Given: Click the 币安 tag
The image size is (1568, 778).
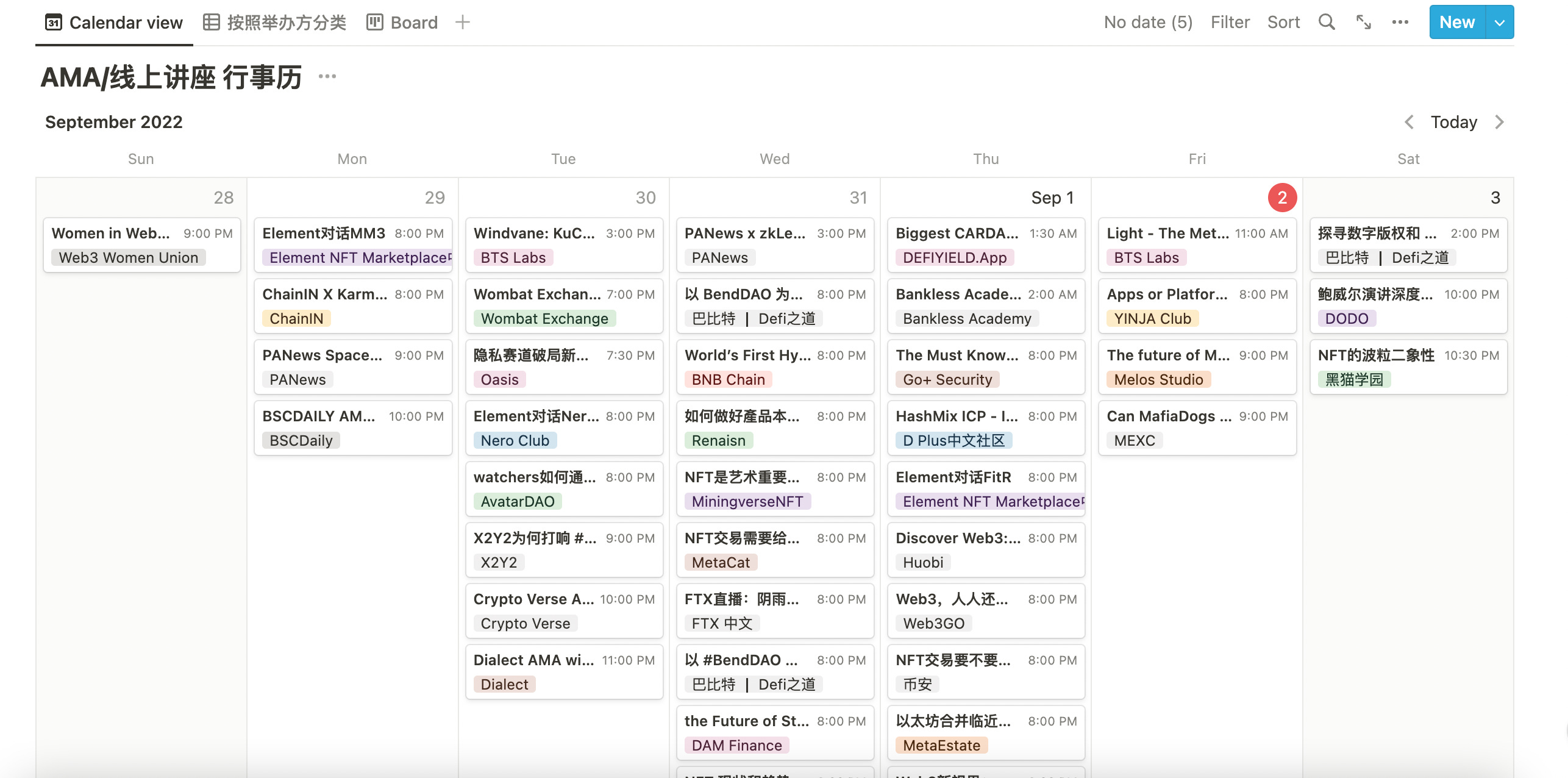Looking at the screenshot, I should coord(917,684).
